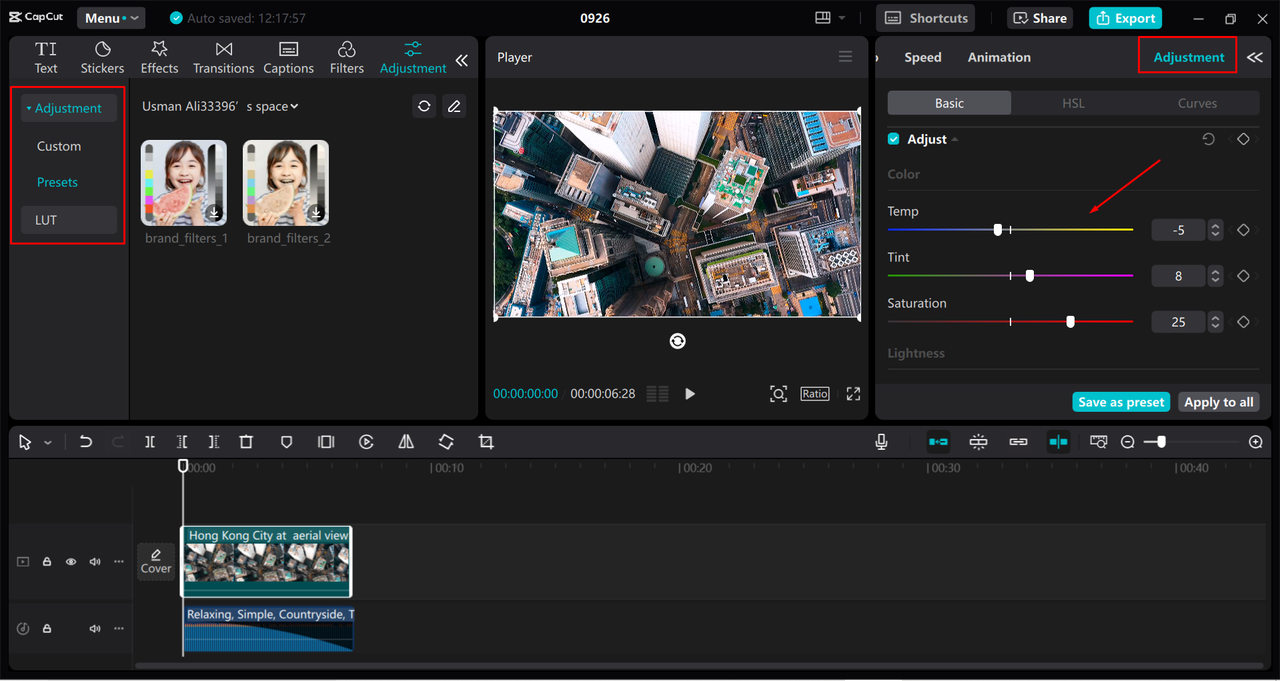Image resolution: width=1280 pixels, height=681 pixels.
Task: Click Save as preset
Action: coord(1121,402)
